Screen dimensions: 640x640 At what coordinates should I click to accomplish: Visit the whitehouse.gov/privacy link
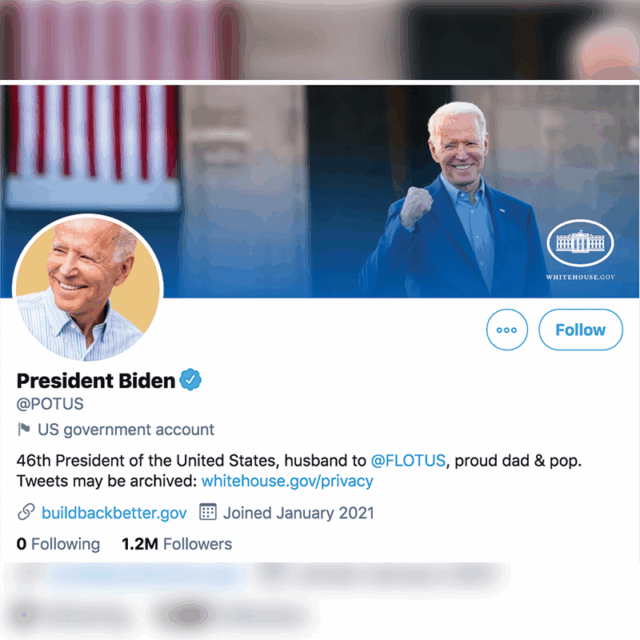click(287, 481)
